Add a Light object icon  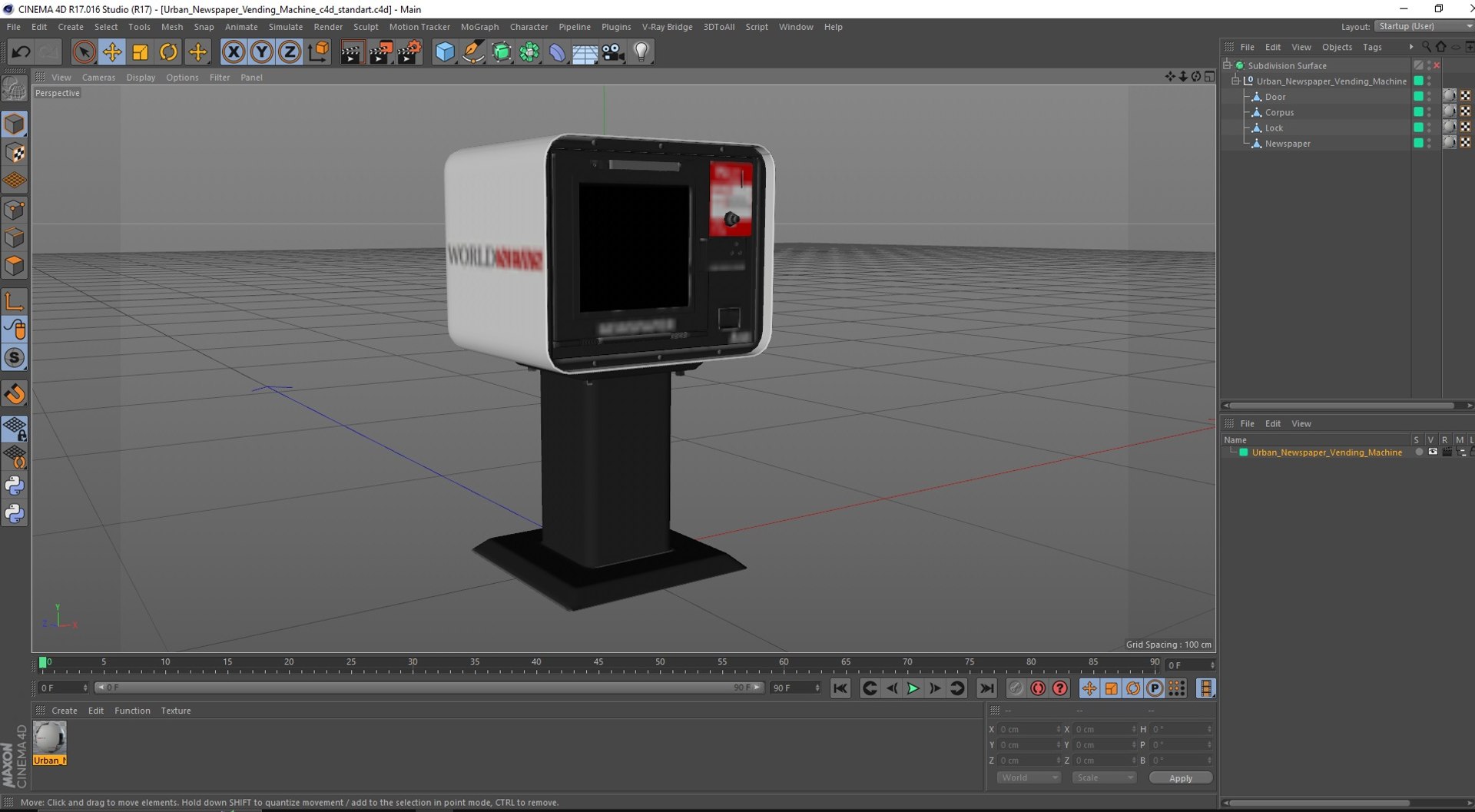point(641,52)
